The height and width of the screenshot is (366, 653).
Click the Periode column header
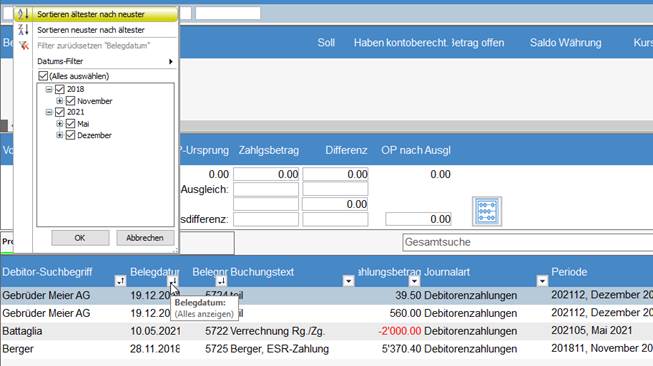[569, 272]
